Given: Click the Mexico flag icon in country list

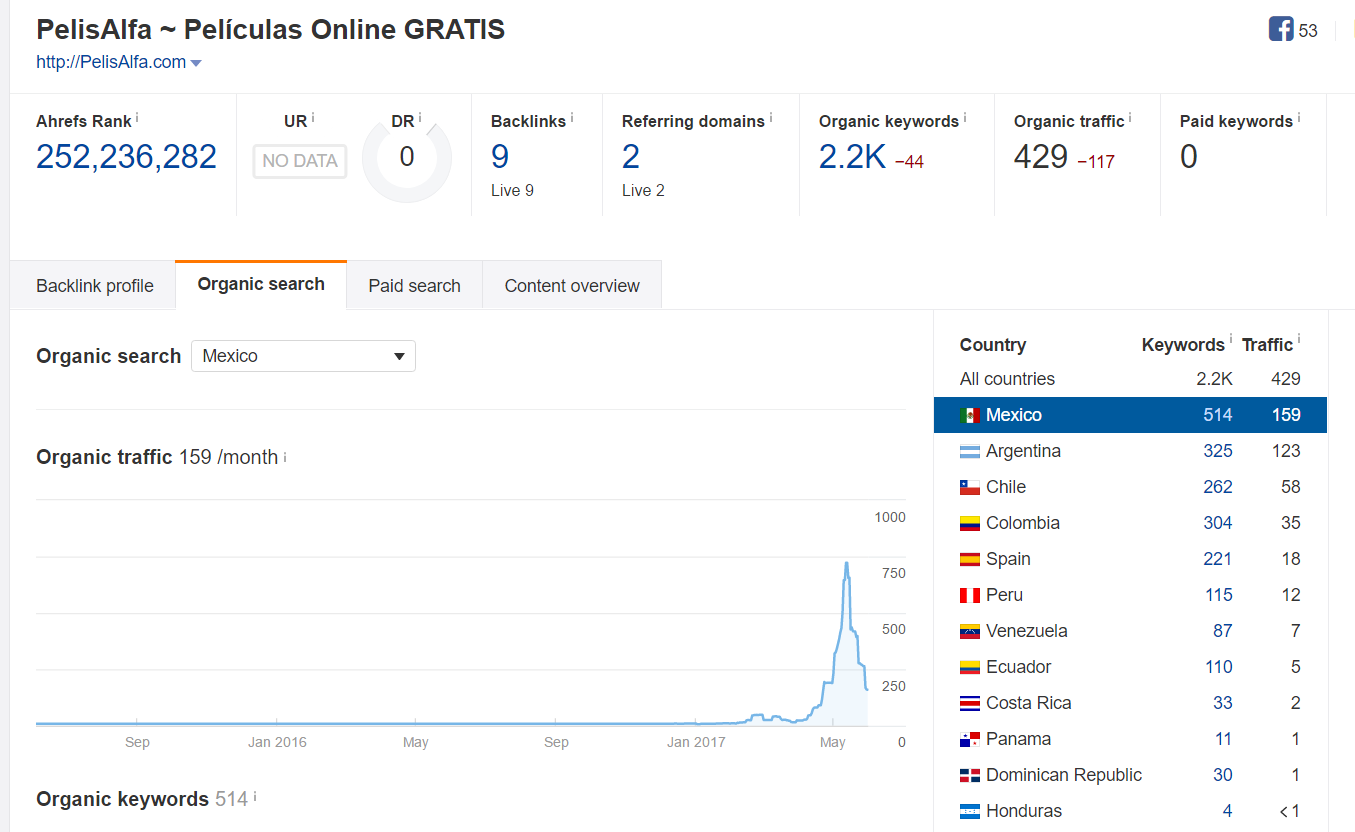Looking at the screenshot, I should [969, 415].
